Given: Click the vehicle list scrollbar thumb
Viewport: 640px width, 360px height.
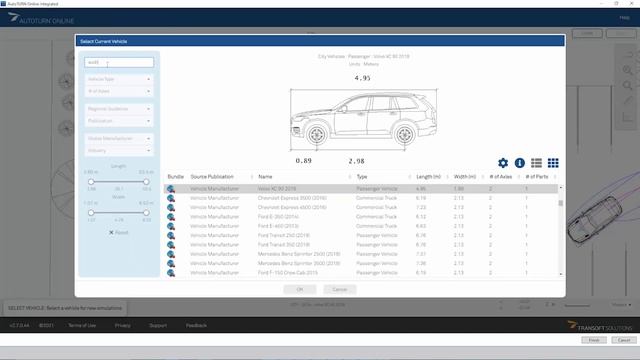Looking at the screenshot, I should click(561, 203).
